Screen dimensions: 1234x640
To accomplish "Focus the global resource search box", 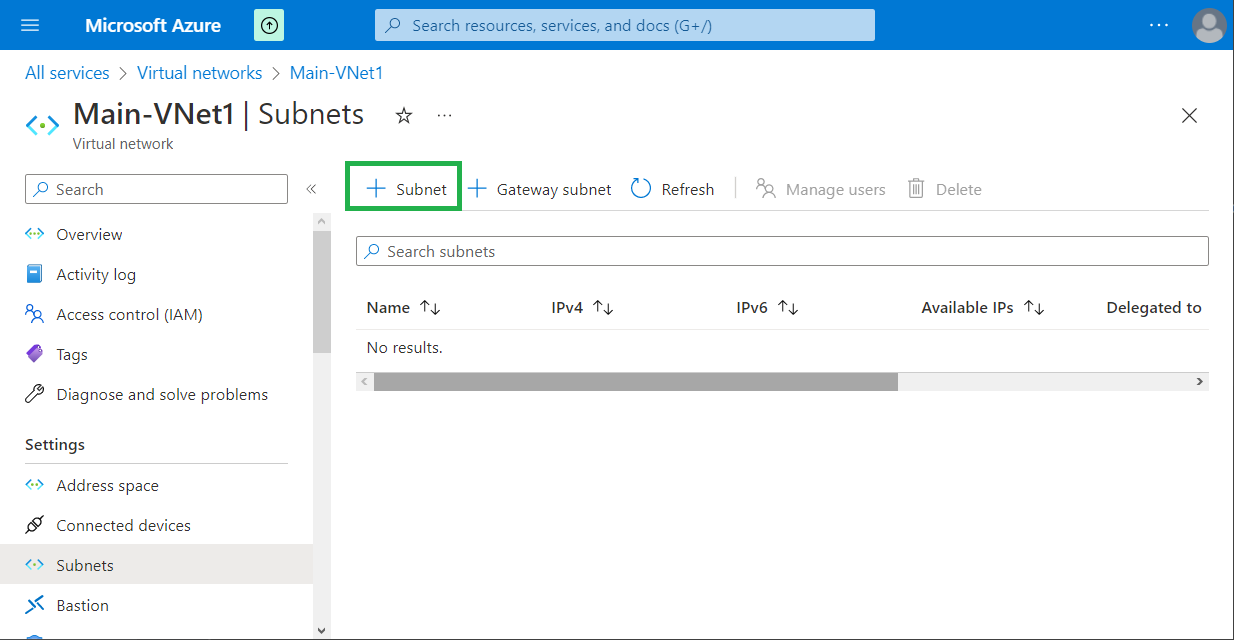I will 625,25.
